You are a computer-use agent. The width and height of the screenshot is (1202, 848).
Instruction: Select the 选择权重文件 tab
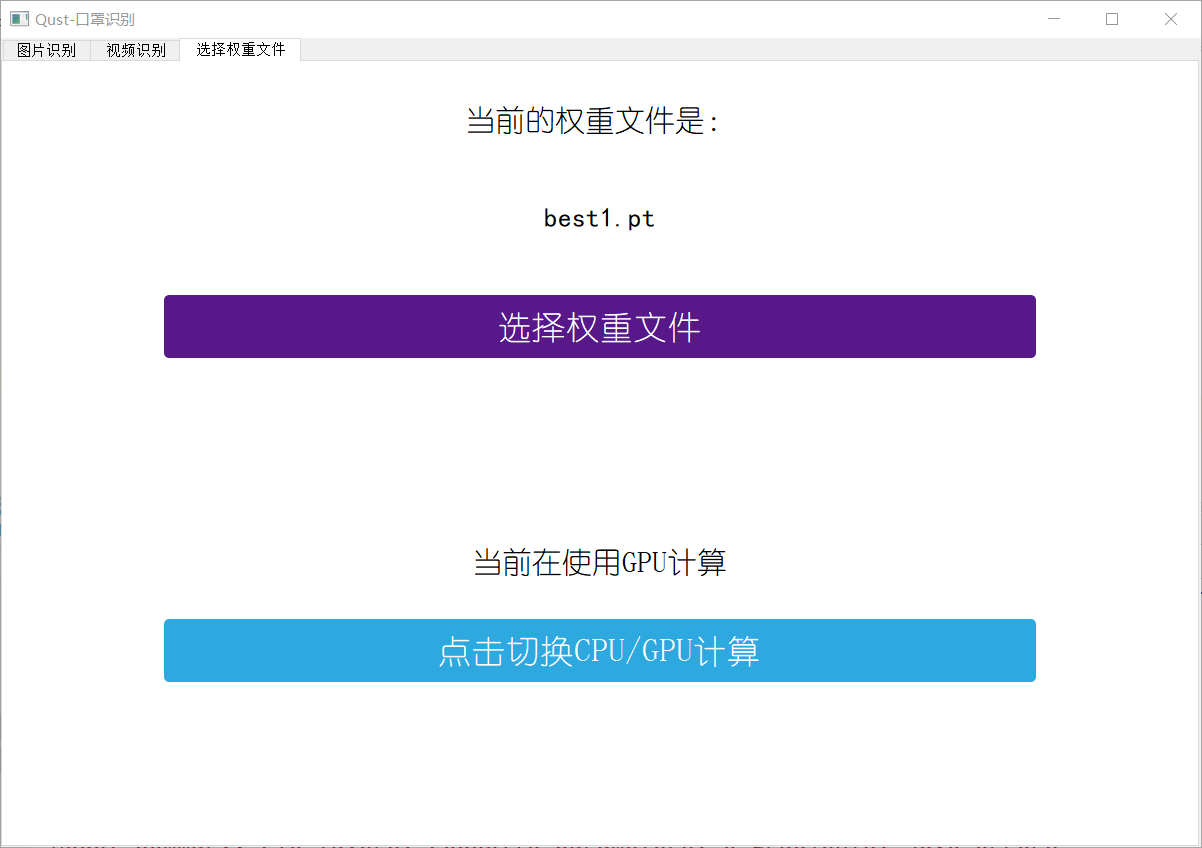[241, 49]
